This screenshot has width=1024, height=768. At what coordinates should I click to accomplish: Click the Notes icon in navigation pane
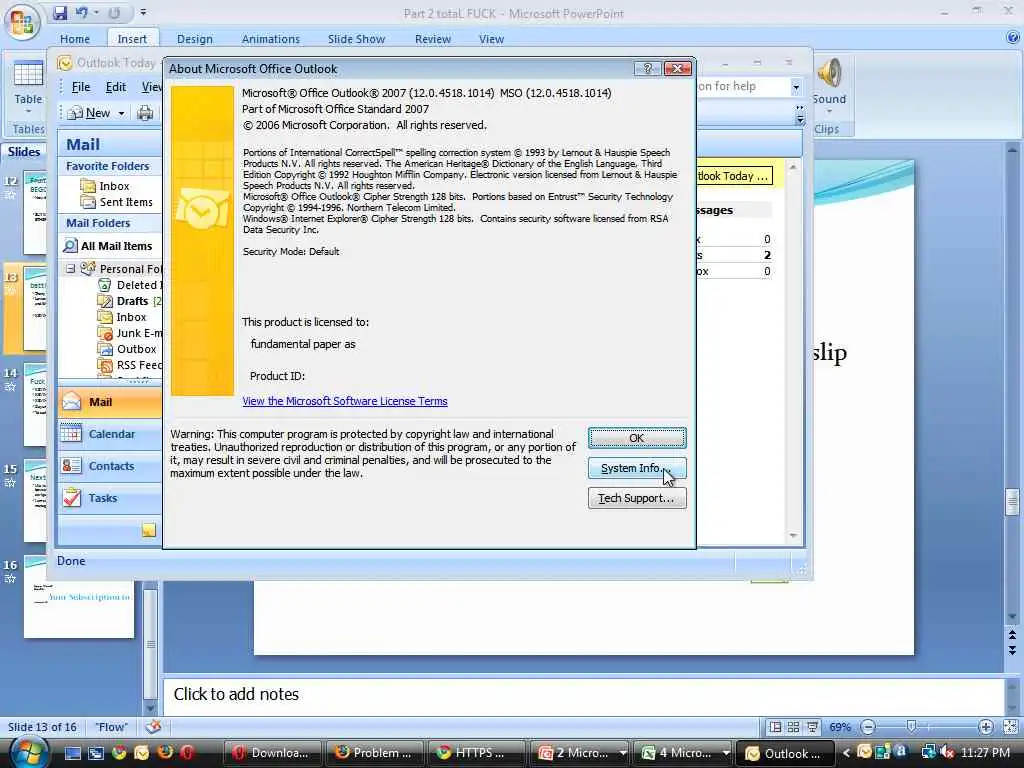click(x=149, y=530)
